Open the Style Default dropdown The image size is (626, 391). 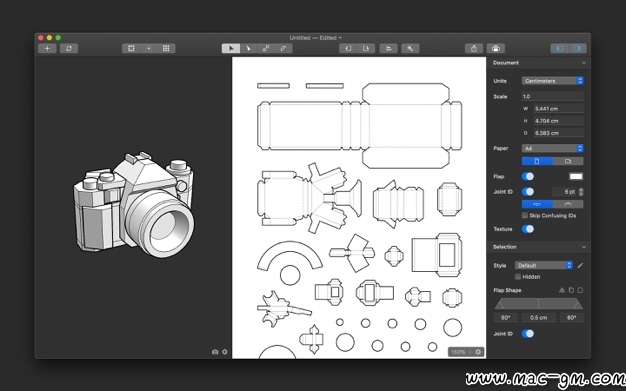(x=544, y=265)
